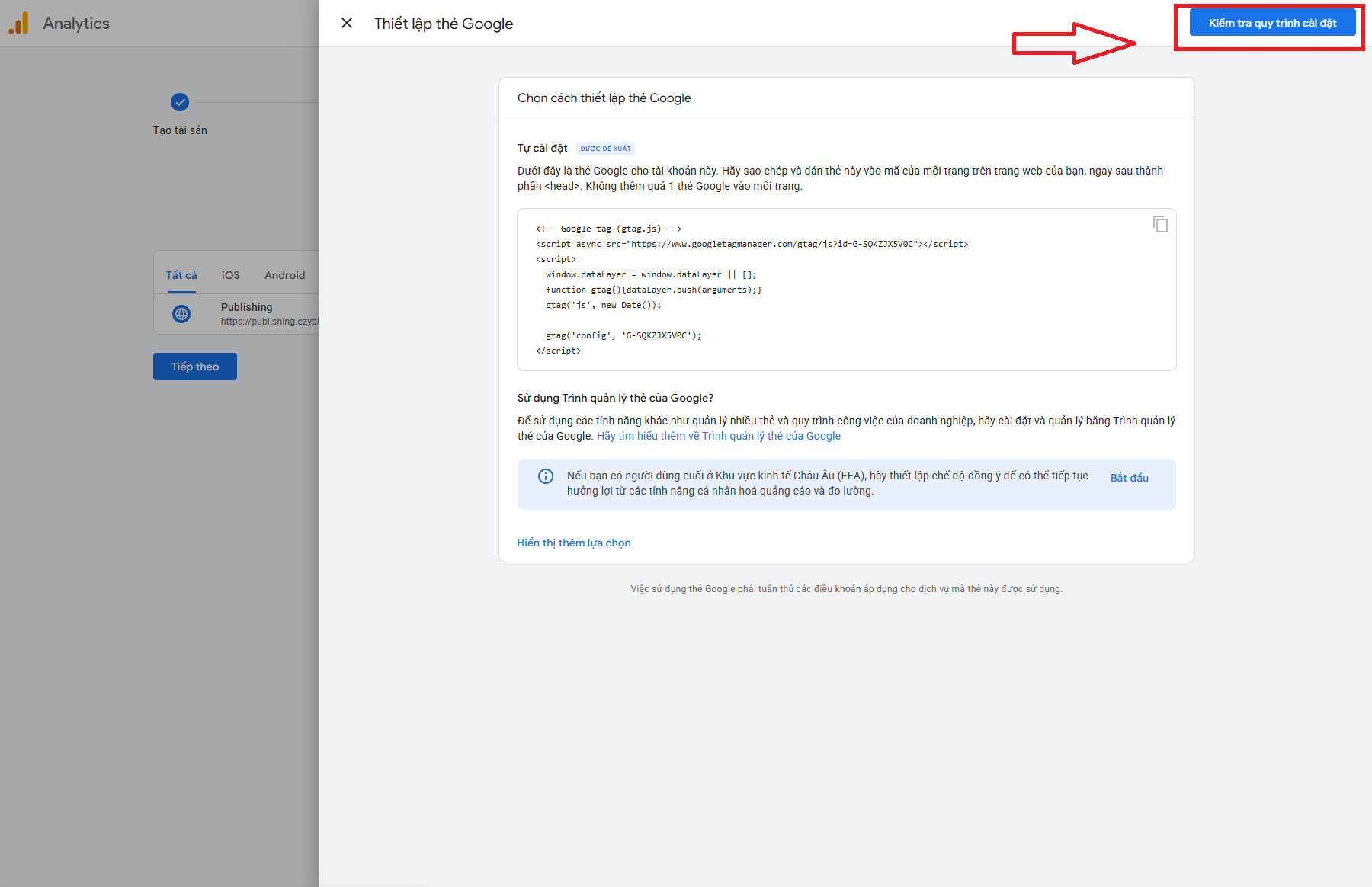This screenshot has height=887, width=1372.
Task: Click the 'ĐƯỢC ĐỀ XUẤT' badge
Action: (x=606, y=149)
